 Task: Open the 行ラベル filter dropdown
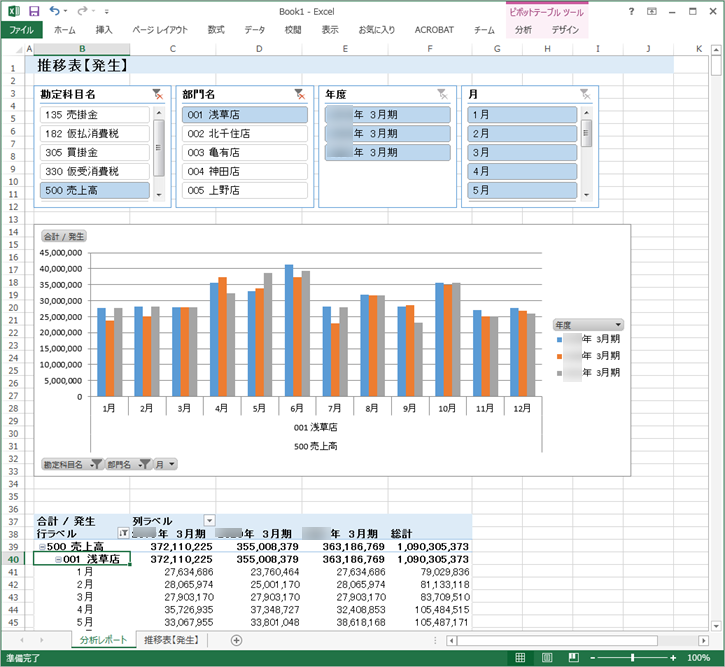[123, 533]
